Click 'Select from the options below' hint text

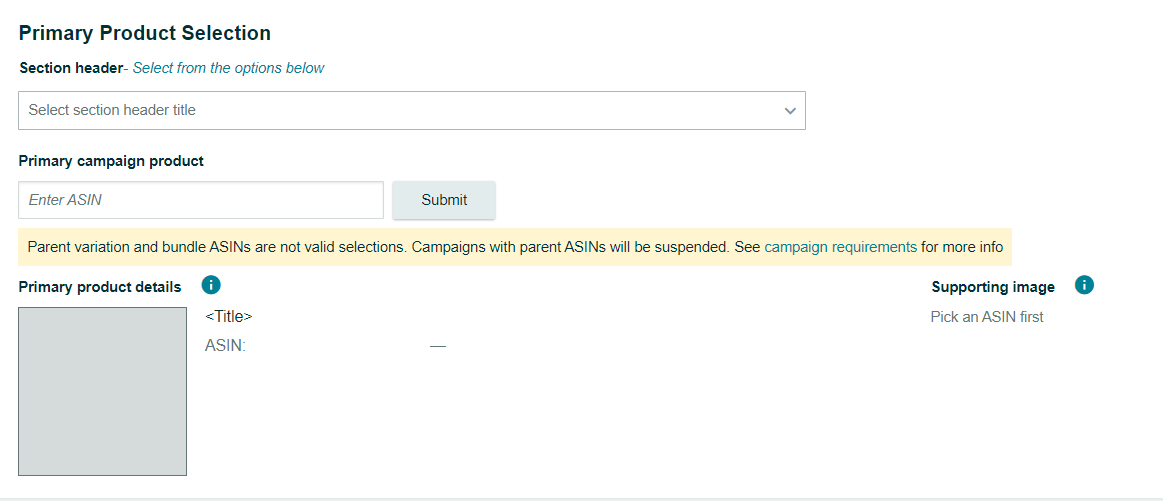(x=229, y=68)
